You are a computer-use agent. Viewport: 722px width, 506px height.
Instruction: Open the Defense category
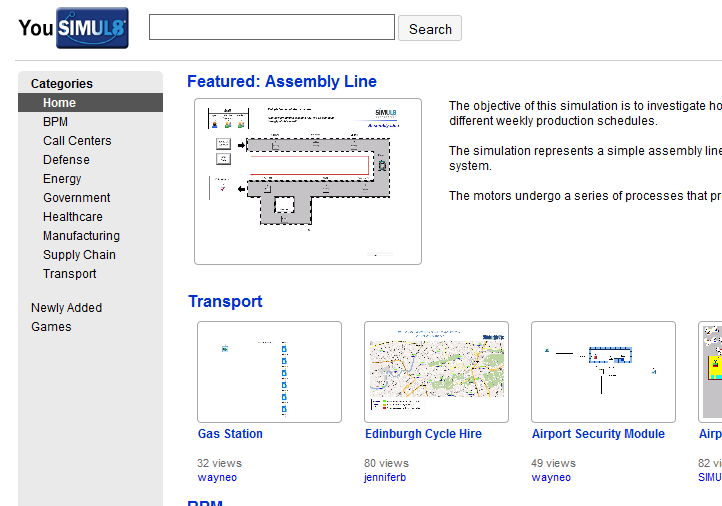(x=66, y=160)
